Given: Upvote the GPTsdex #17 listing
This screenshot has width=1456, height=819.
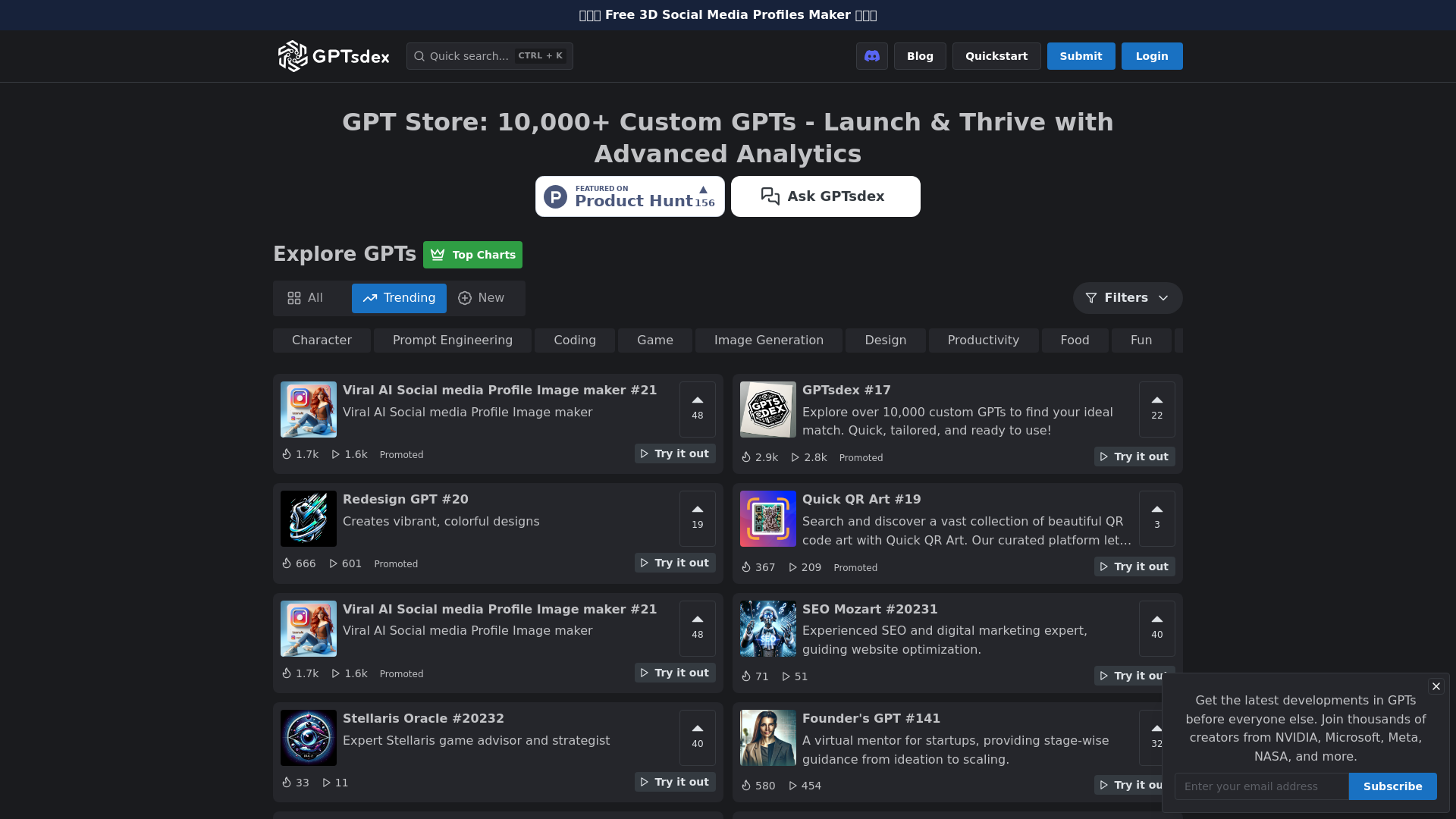Looking at the screenshot, I should click(1156, 409).
